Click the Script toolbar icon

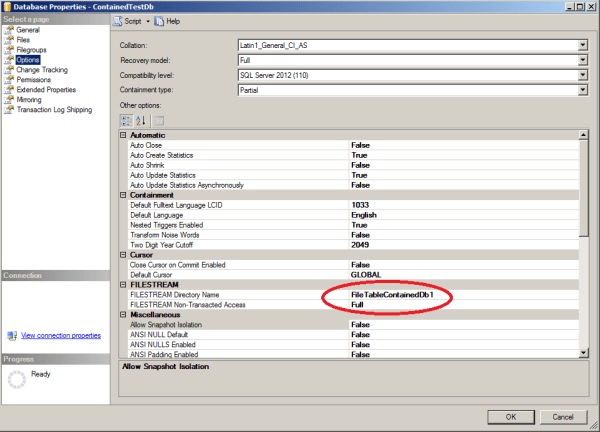click(x=117, y=21)
